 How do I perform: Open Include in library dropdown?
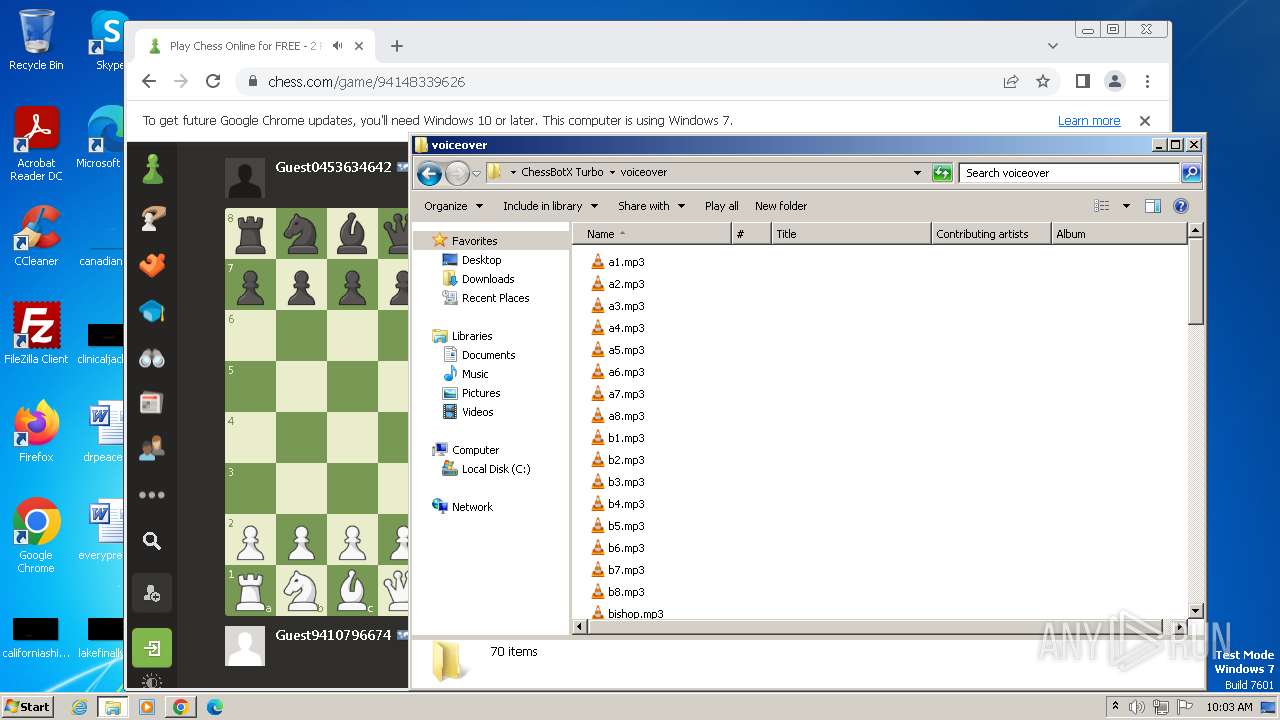pyautogui.click(x=551, y=206)
